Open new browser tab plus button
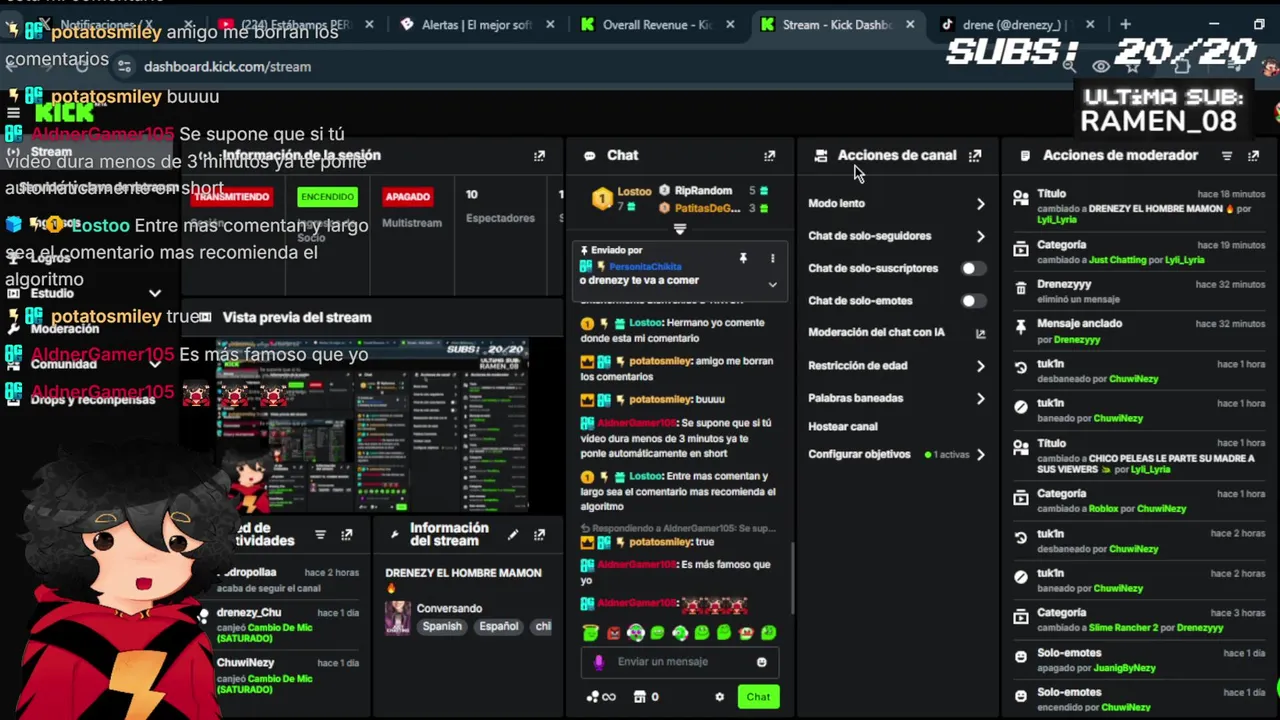The height and width of the screenshot is (720, 1280). point(1125,24)
